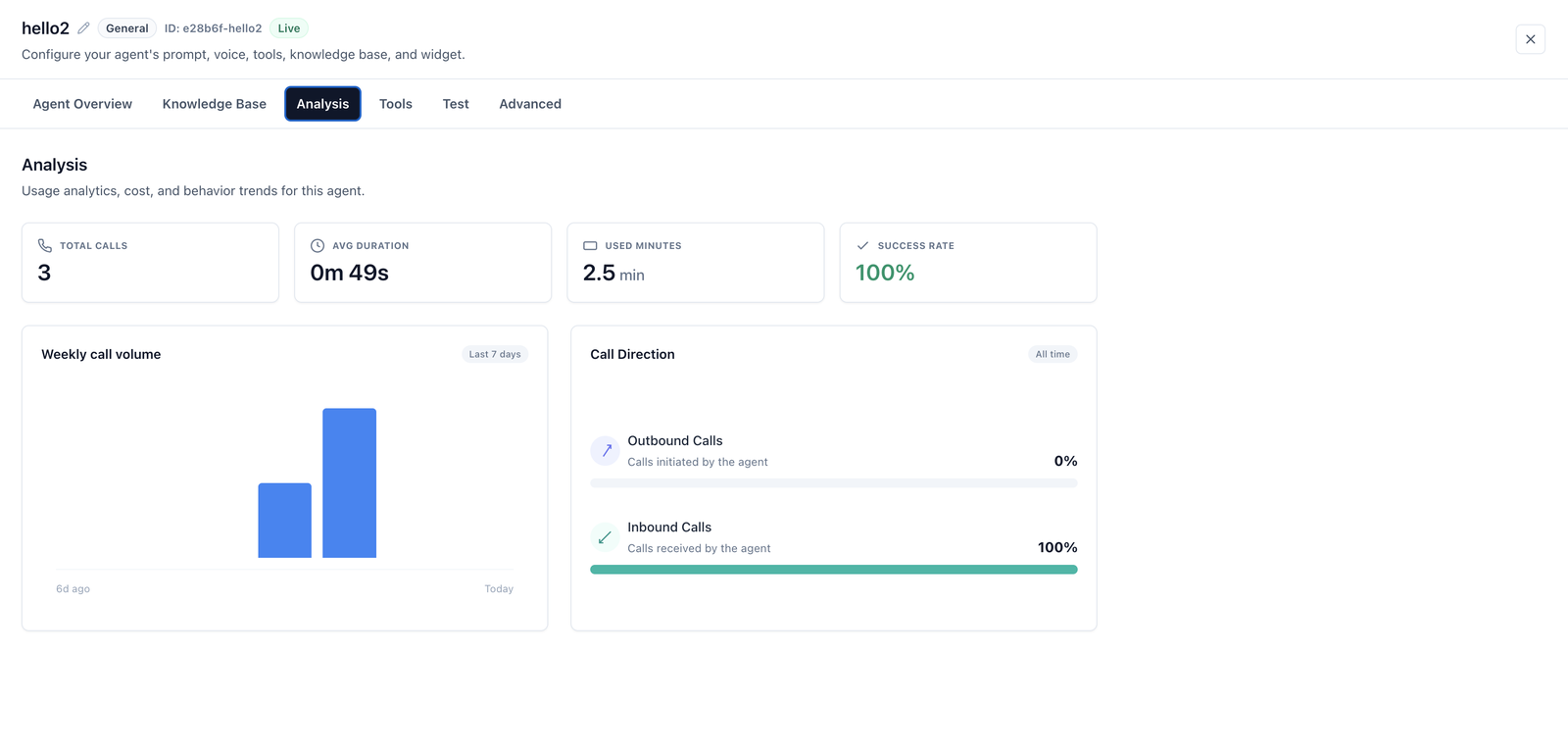
Task: Click the General badge
Action: coord(127,28)
